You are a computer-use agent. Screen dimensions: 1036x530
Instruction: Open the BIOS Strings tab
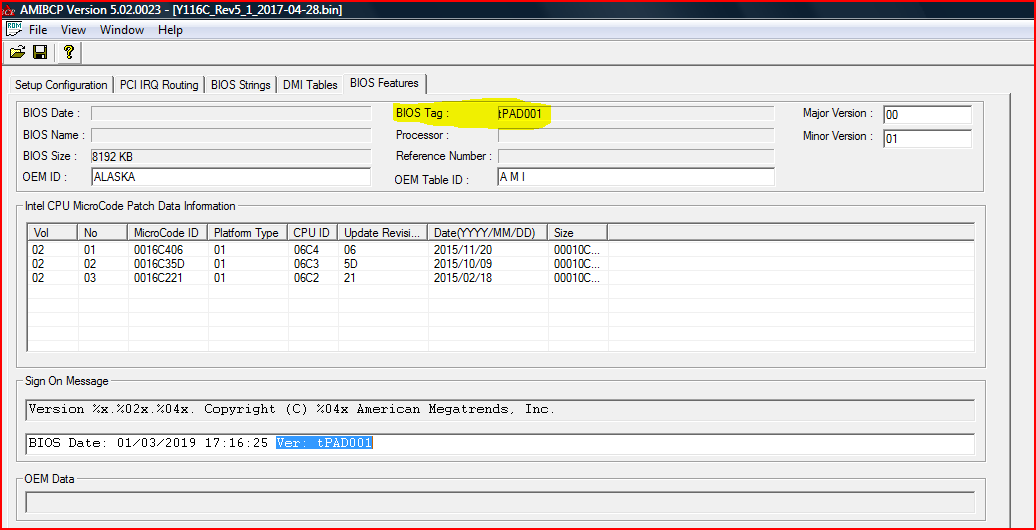(x=240, y=85)
